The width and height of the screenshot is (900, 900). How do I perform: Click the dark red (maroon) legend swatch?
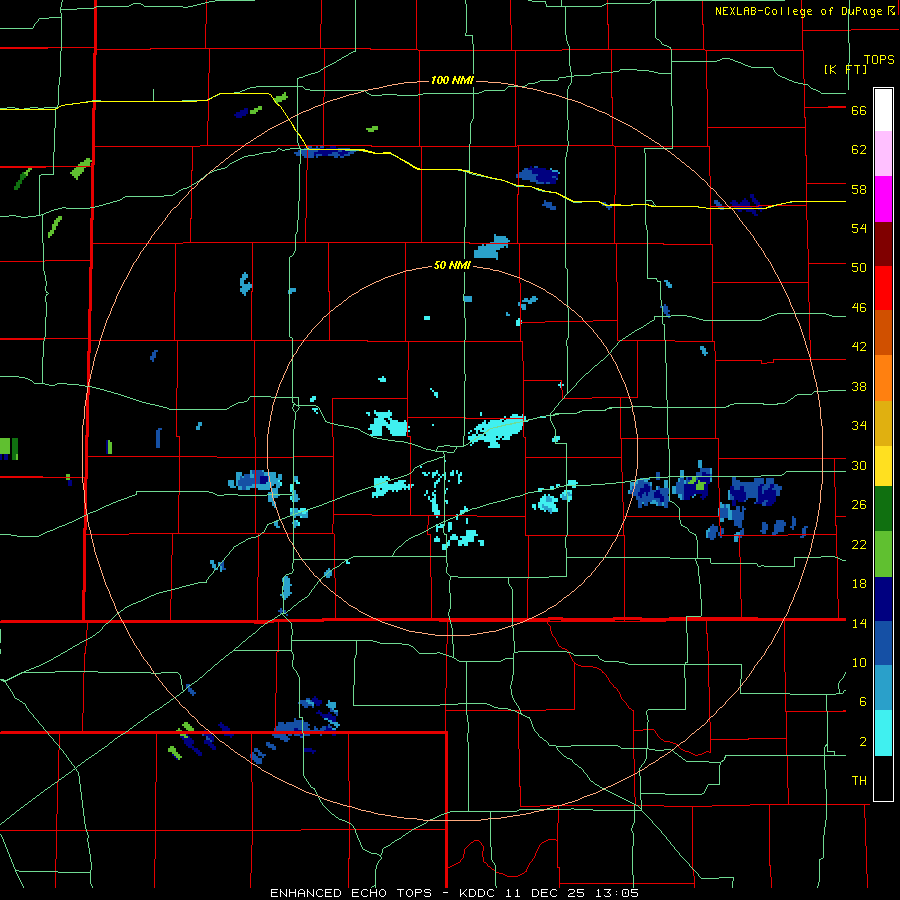[883, 243]
